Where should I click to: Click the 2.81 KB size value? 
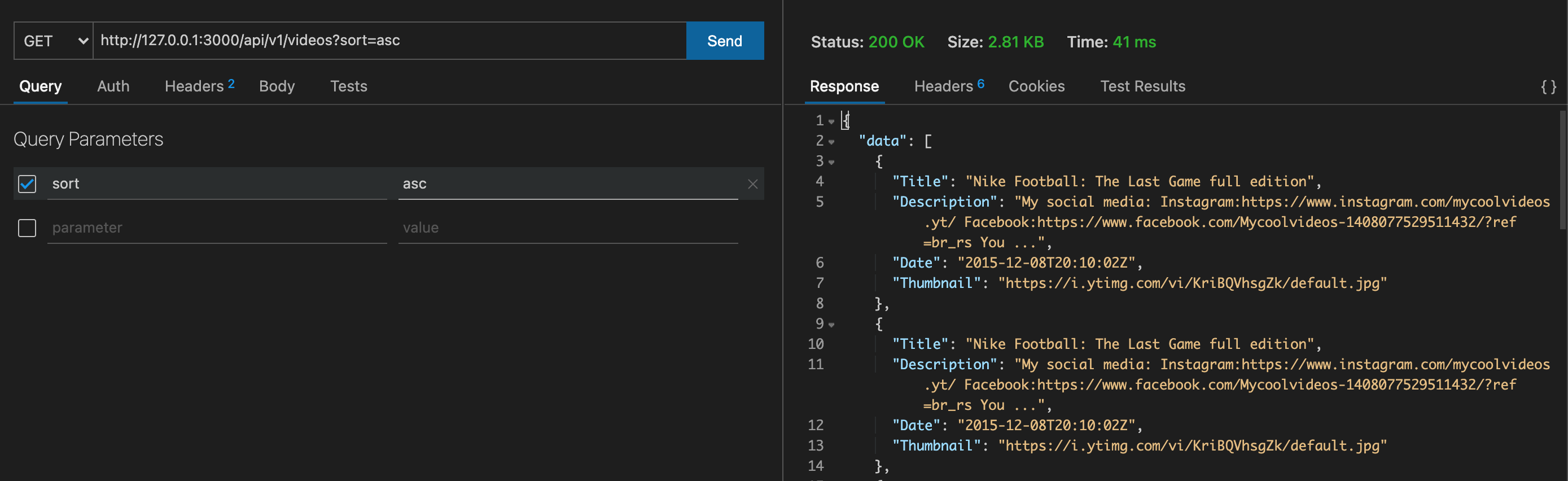pos(1015,42)
